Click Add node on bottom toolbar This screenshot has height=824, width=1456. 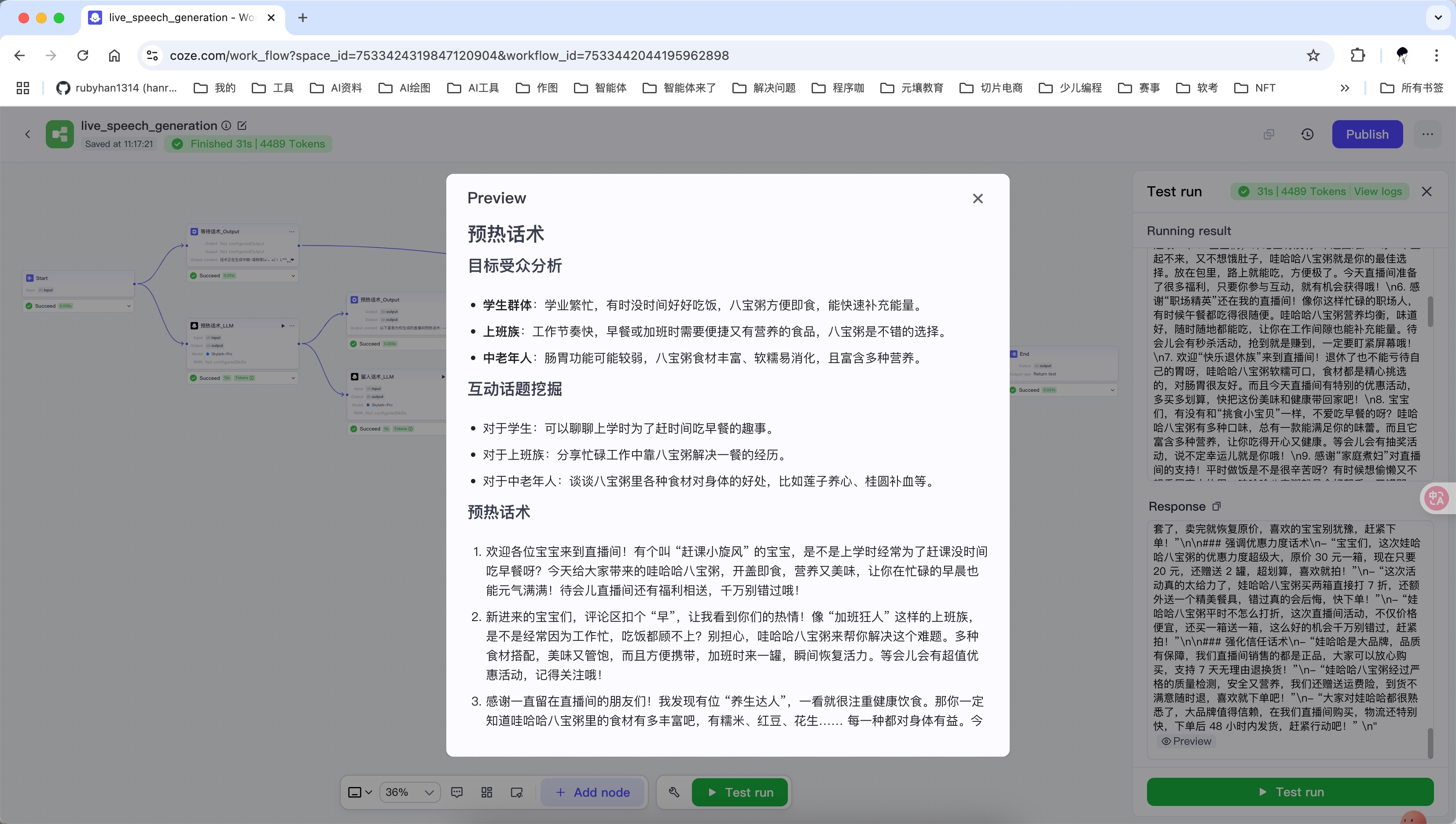[x=592, y=792]
